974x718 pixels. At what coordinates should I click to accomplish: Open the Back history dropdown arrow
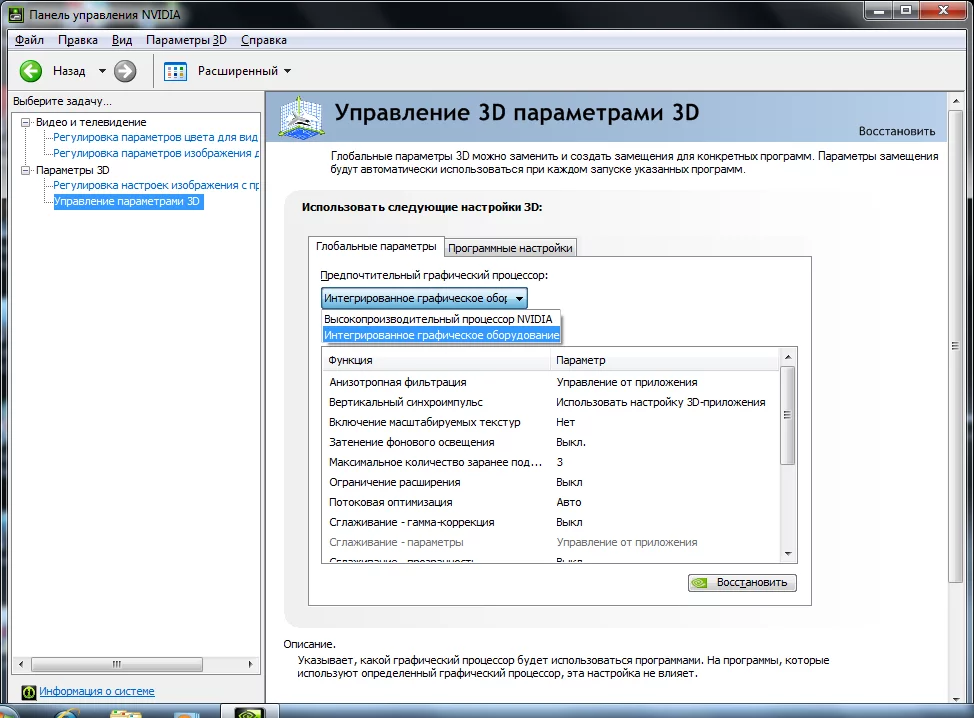pos(102,71)
